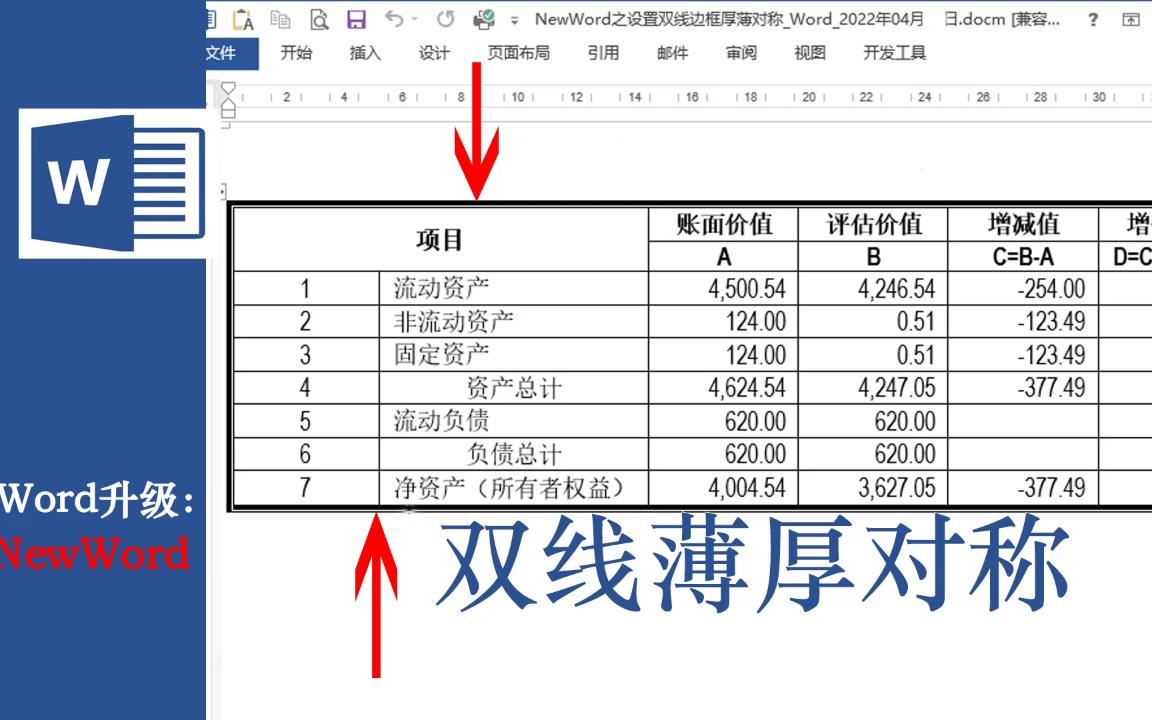
Task: Select the Undo icon
Action: [393, 19]
